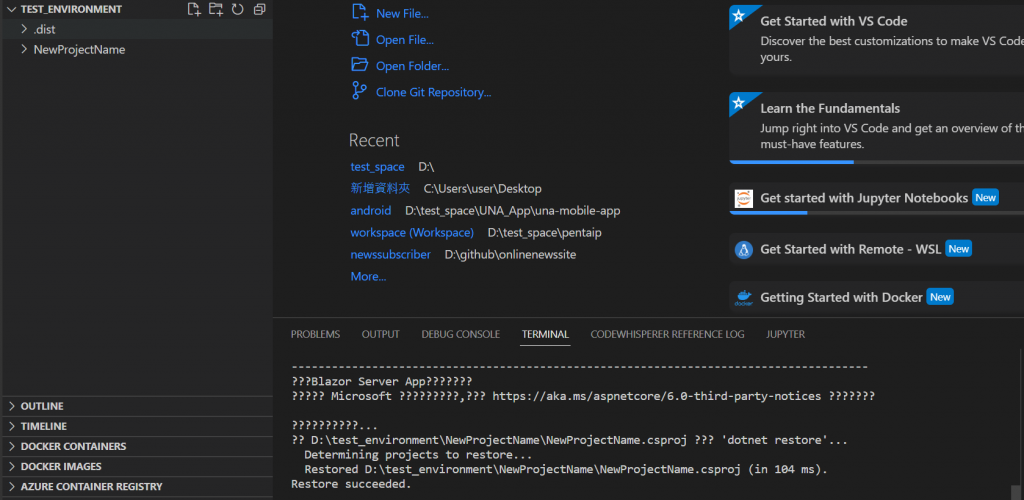Viewport: 1024px width, 500px height.
Task: Click the Learn the Fundamentals progress bar
Action: pos(876,162)
